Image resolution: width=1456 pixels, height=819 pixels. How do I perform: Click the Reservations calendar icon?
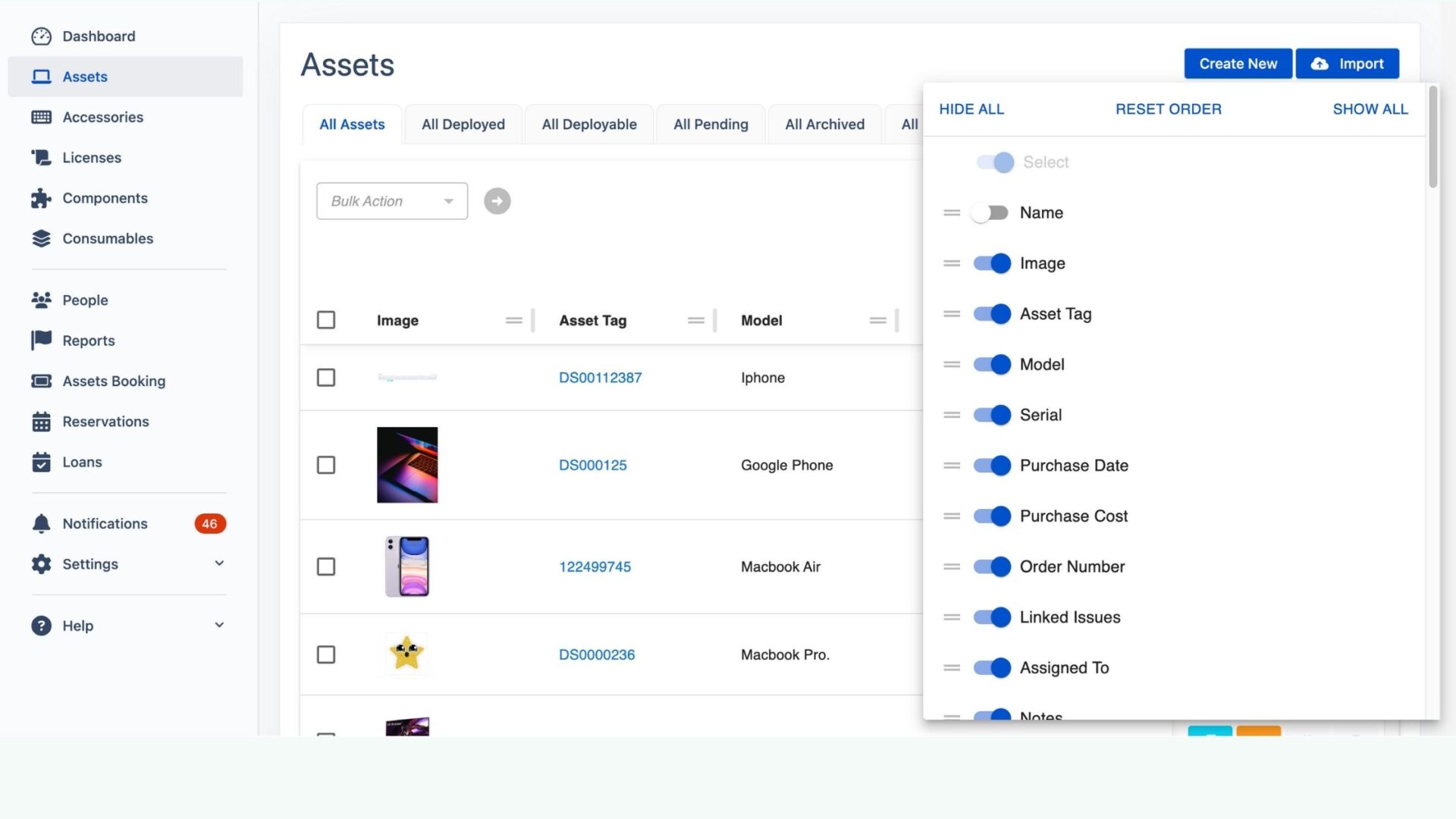click(x=41, y=422)
